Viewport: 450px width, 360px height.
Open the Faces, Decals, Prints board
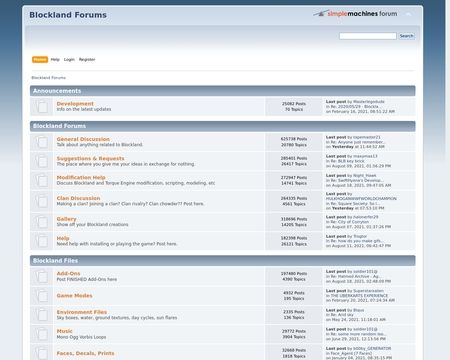coord(85,353)
